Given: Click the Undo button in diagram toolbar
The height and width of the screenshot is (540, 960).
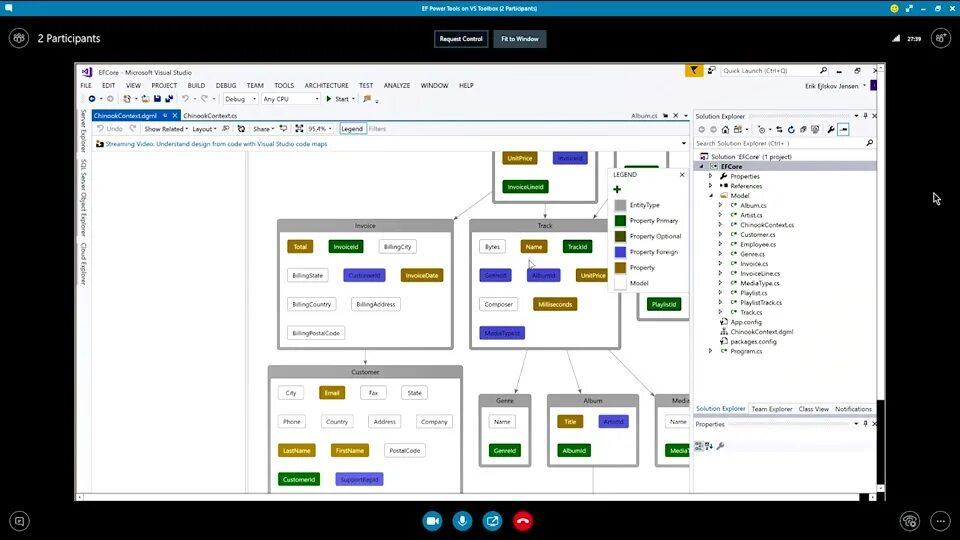Looking at the screenshot, I should tap(110, 129).
